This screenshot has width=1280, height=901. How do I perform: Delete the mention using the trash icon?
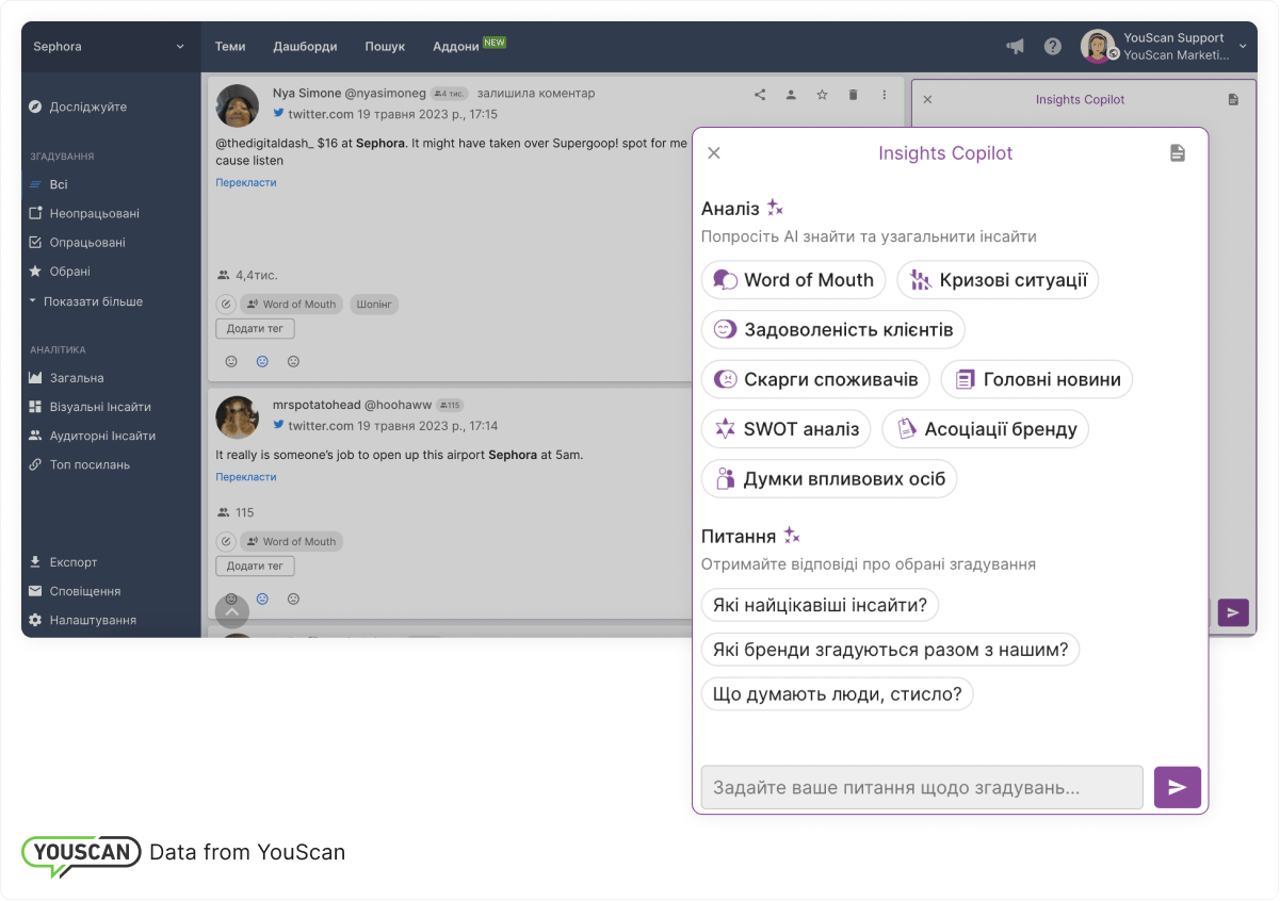852,94
